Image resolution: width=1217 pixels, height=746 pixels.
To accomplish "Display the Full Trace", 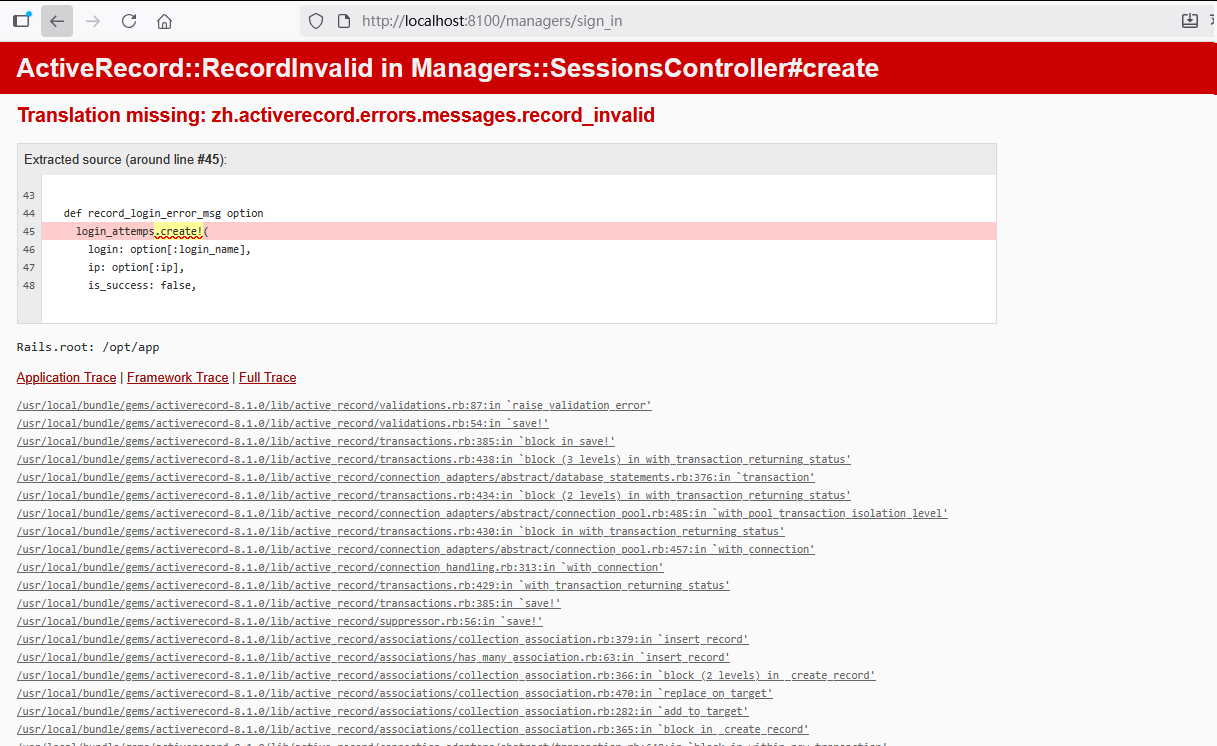I will coord(267,377).
